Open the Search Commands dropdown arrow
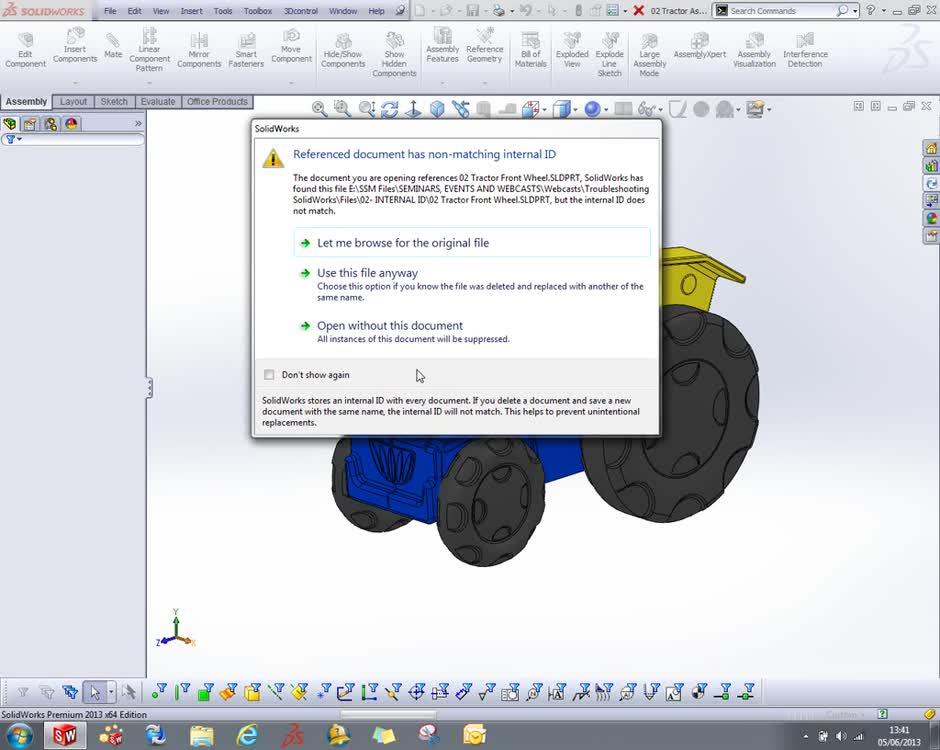 (855, 11)
